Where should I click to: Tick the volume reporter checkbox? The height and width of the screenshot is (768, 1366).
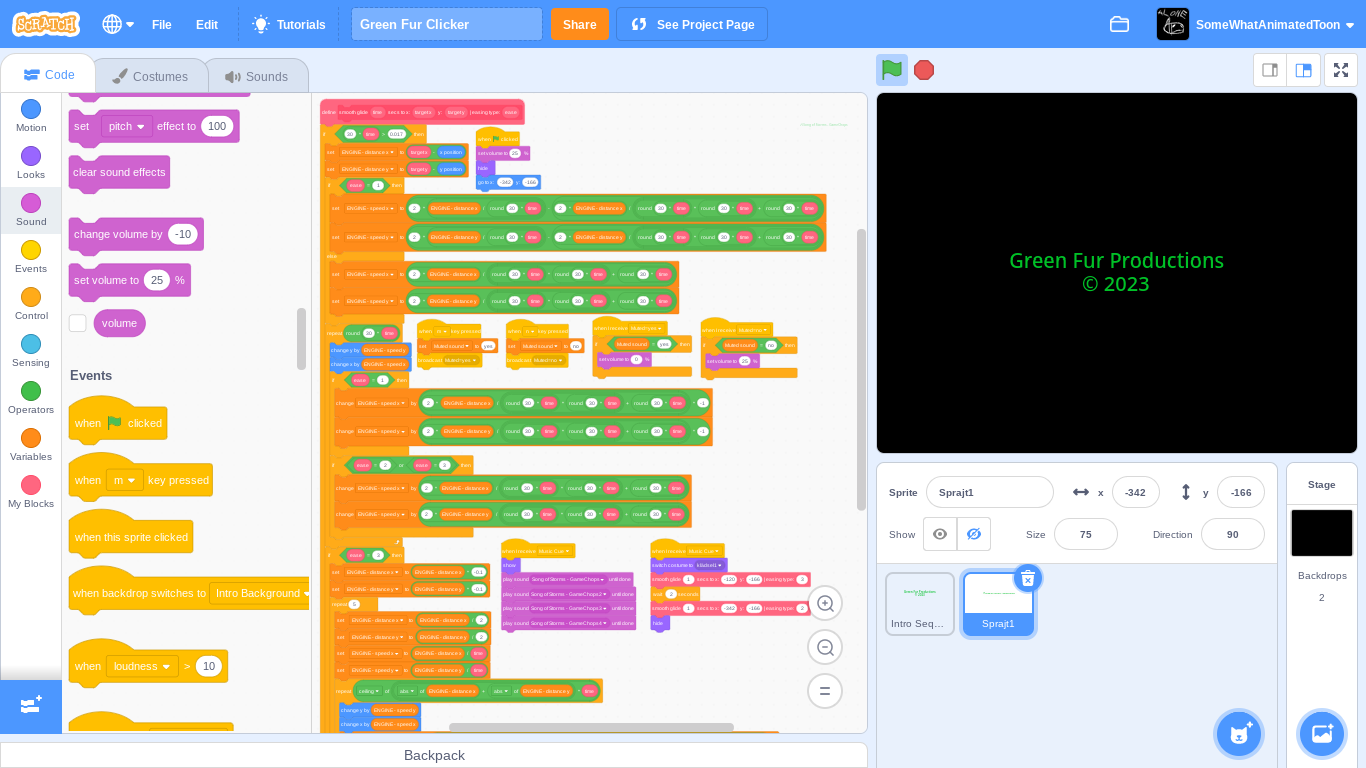(78, 323)
